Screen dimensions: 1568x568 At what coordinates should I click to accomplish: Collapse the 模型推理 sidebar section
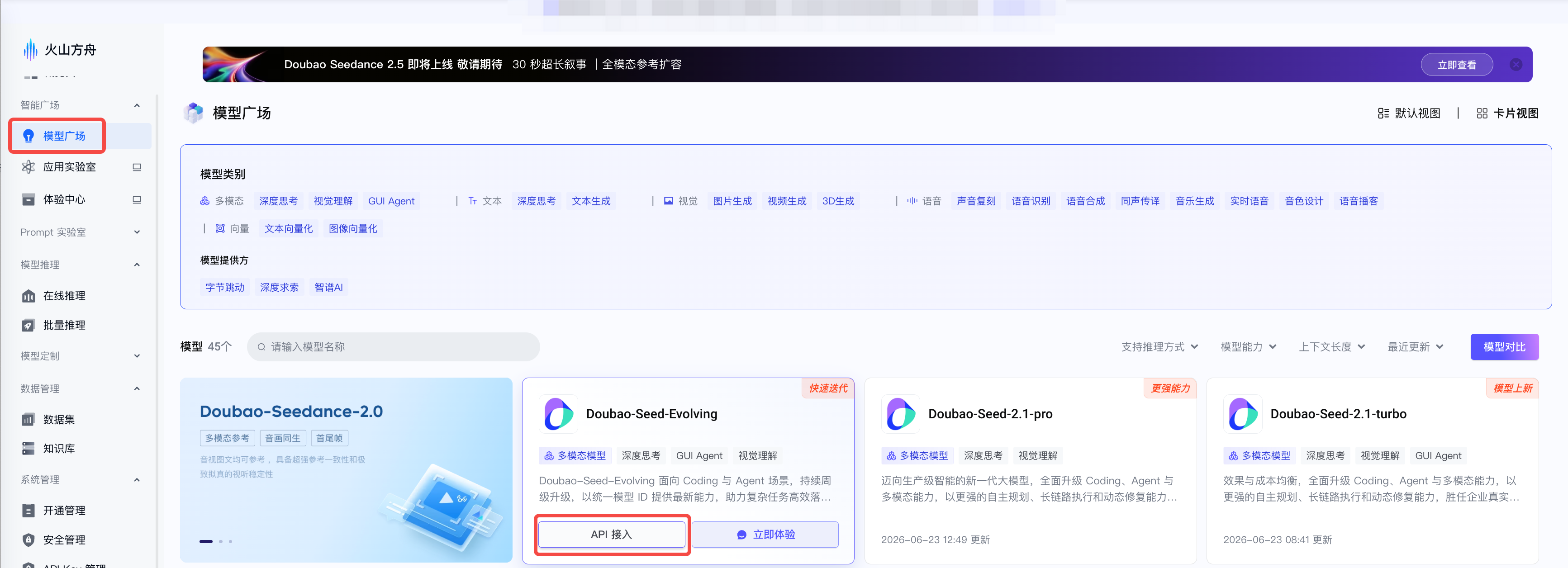tap(137, 265)
